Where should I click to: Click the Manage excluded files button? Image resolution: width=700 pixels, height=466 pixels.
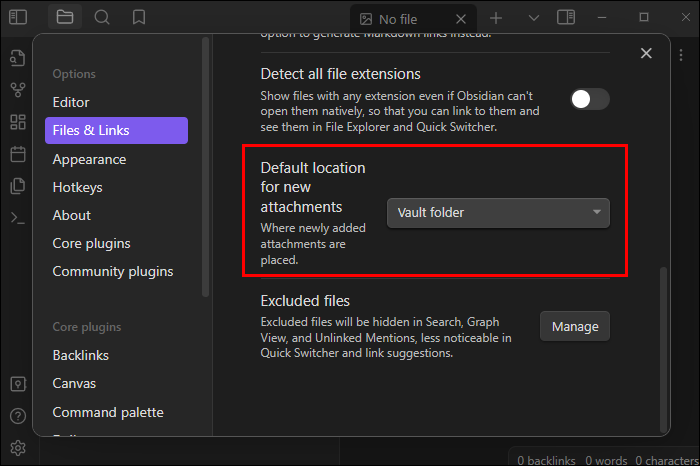pyautogui.click(x=575, y=326)
